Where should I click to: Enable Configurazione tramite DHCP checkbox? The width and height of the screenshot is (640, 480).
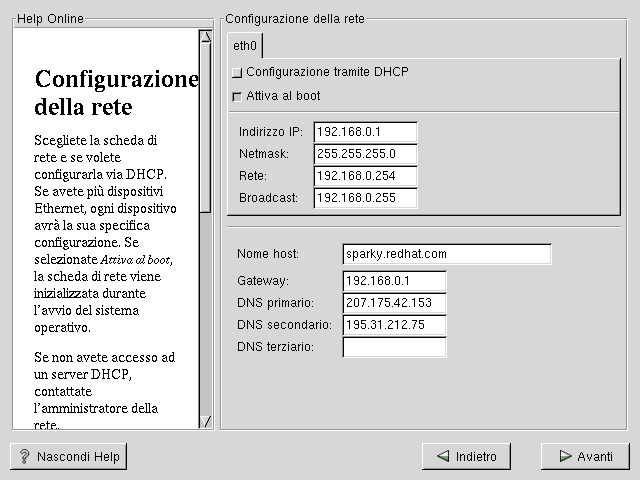[x=237, y=73]
